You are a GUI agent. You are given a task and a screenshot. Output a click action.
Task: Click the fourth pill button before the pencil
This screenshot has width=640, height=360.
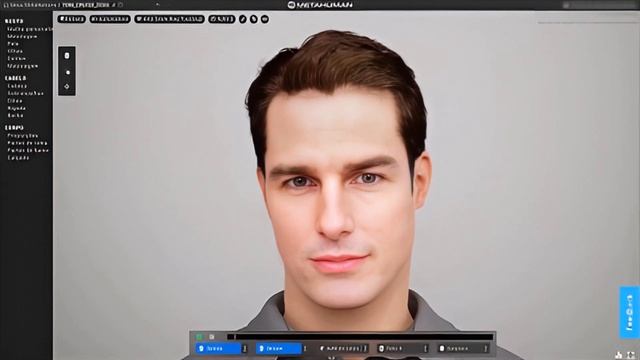pos(222,19)
